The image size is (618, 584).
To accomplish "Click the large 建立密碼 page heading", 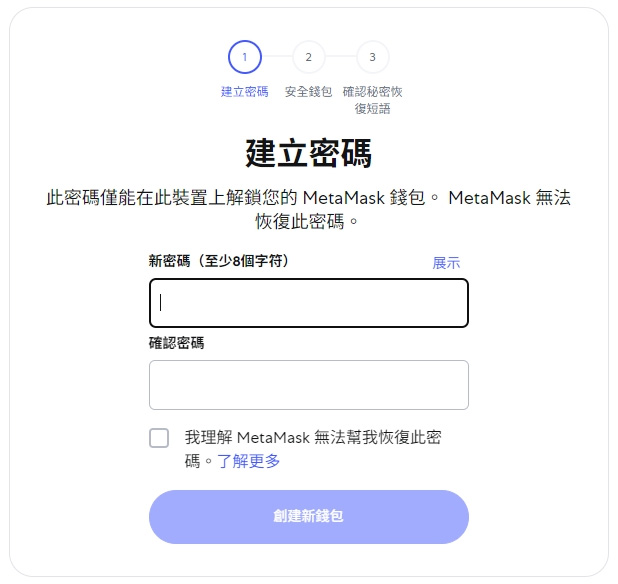I will pyautogui.click(x=309, y=153).
